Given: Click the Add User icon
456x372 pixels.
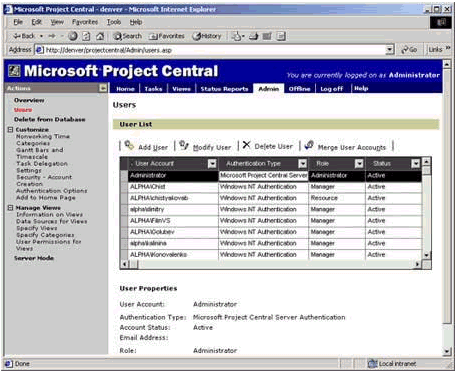Looking at the screenshot, I should pos(129,145).
